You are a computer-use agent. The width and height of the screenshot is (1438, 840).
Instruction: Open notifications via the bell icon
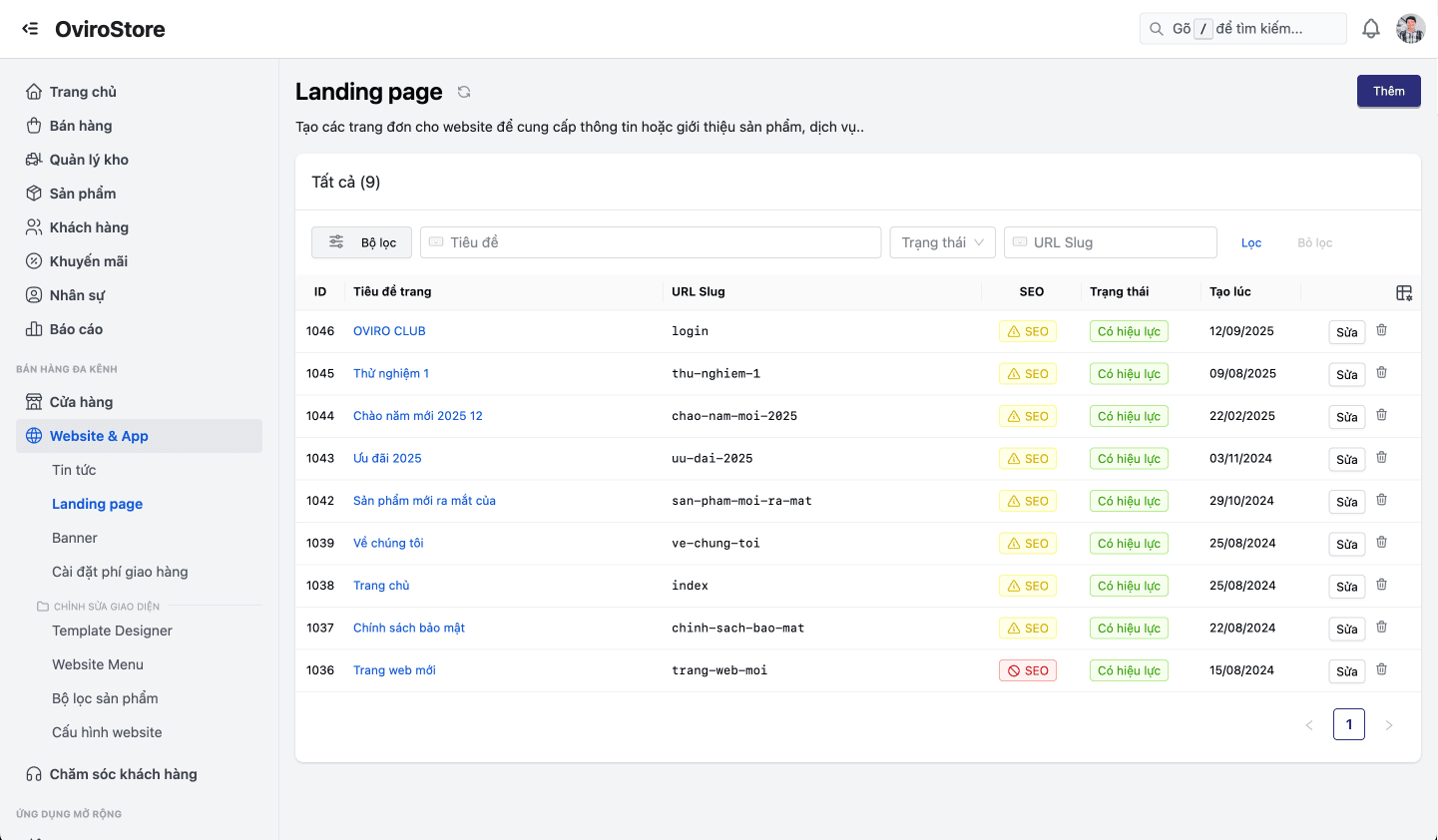[x=1371, y=28]
